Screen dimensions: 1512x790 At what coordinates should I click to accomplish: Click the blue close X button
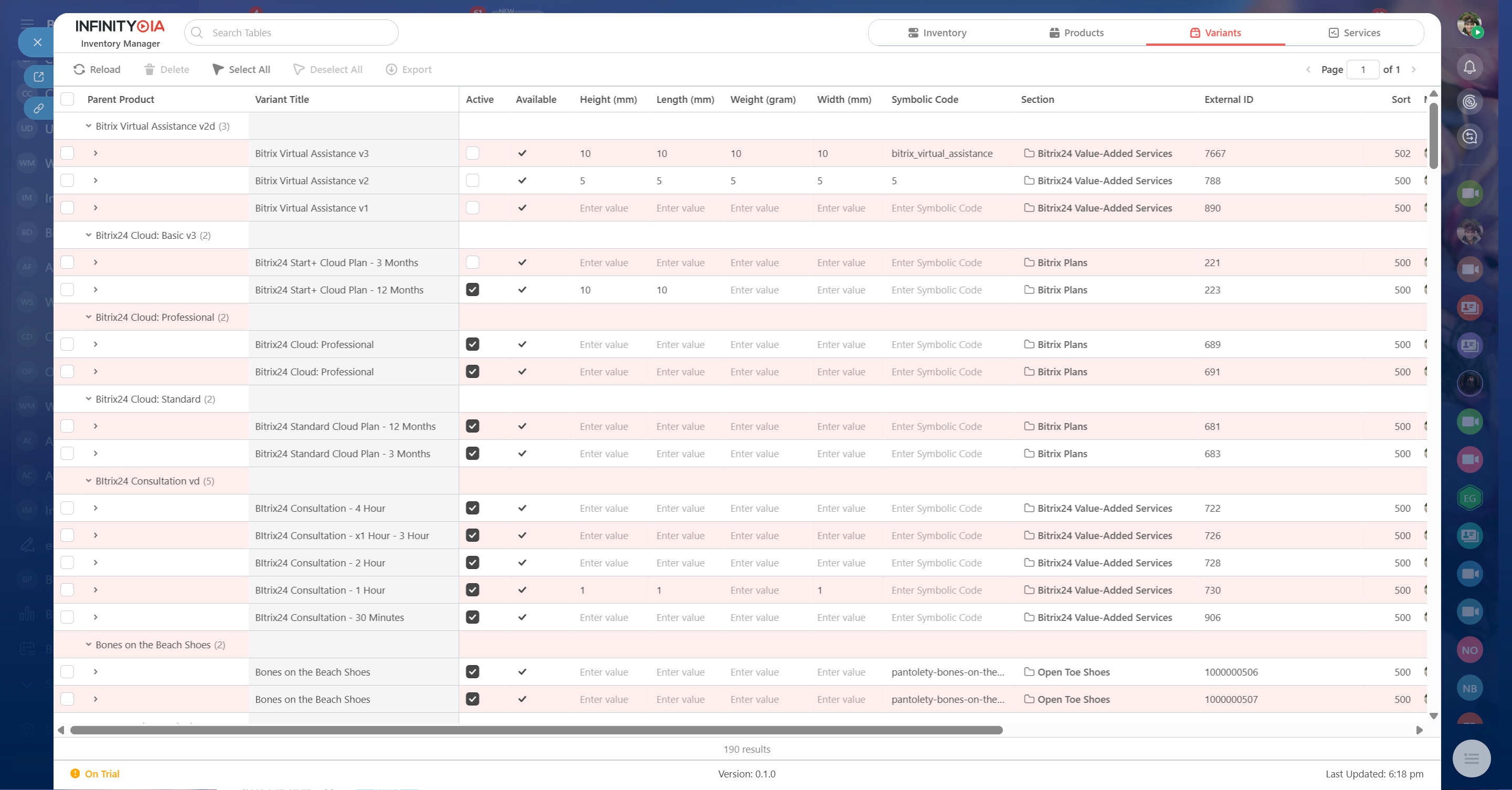click(38, 43)
